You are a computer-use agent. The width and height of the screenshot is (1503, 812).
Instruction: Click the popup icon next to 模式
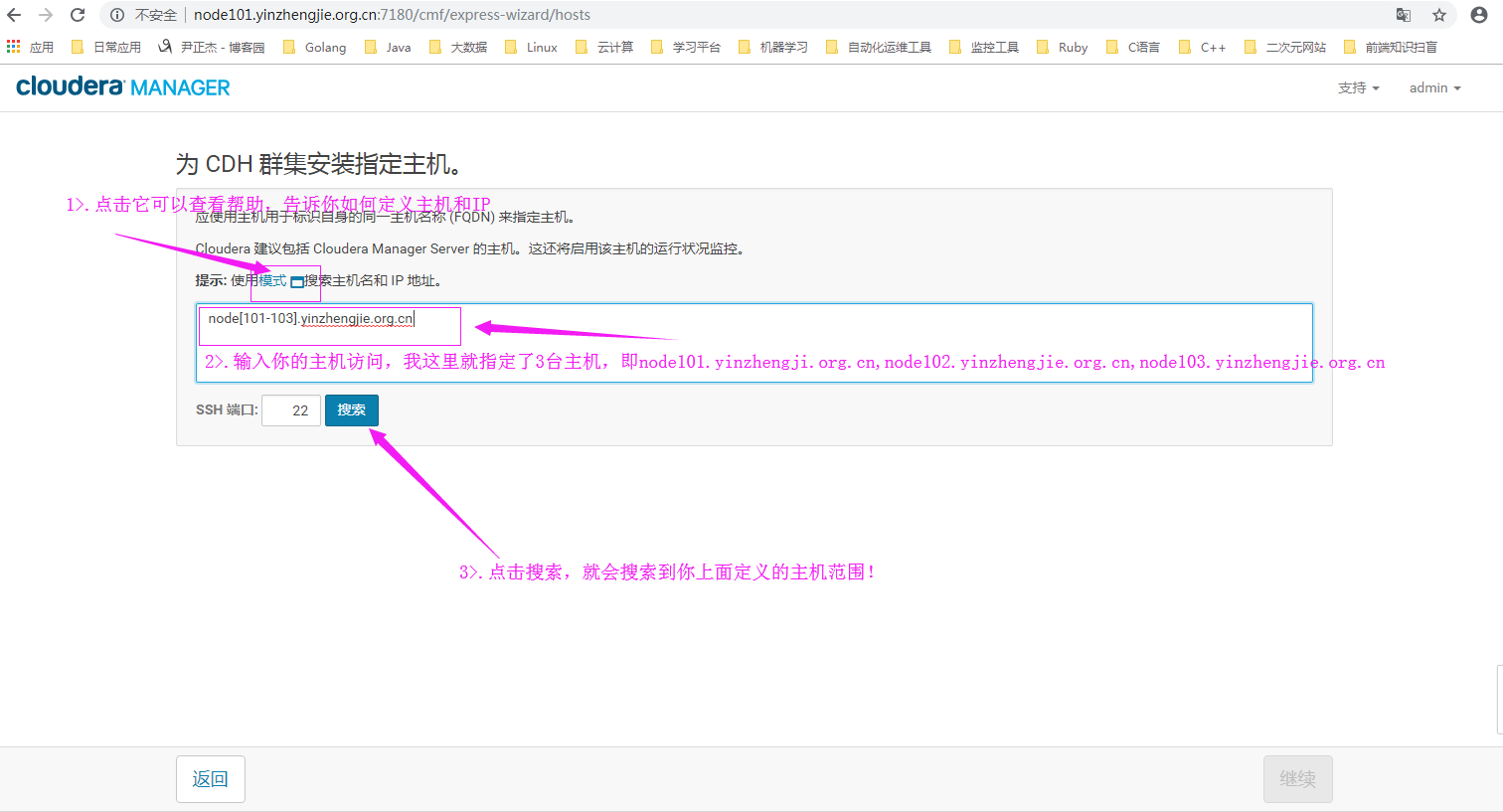coord(296,282)
